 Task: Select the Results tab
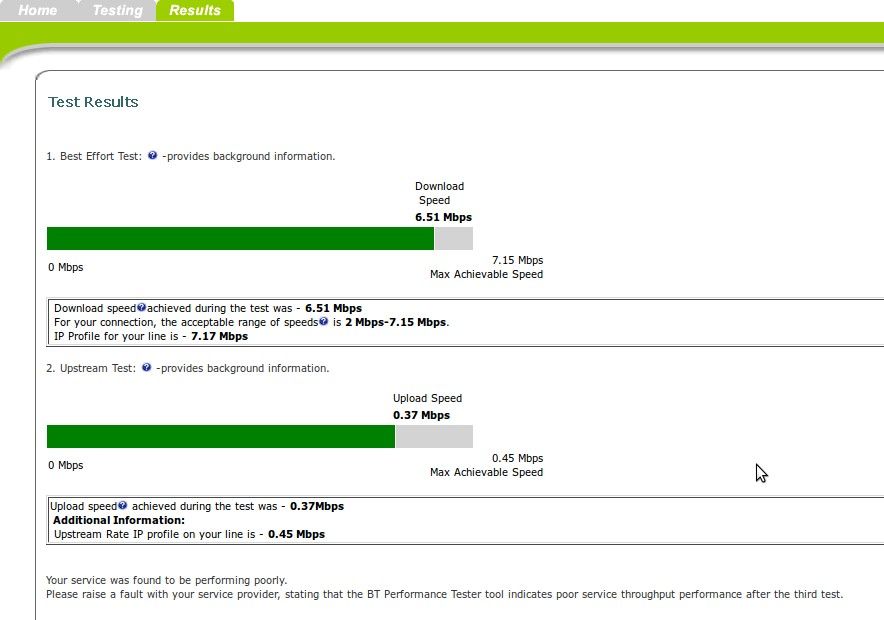pos(195,11)
